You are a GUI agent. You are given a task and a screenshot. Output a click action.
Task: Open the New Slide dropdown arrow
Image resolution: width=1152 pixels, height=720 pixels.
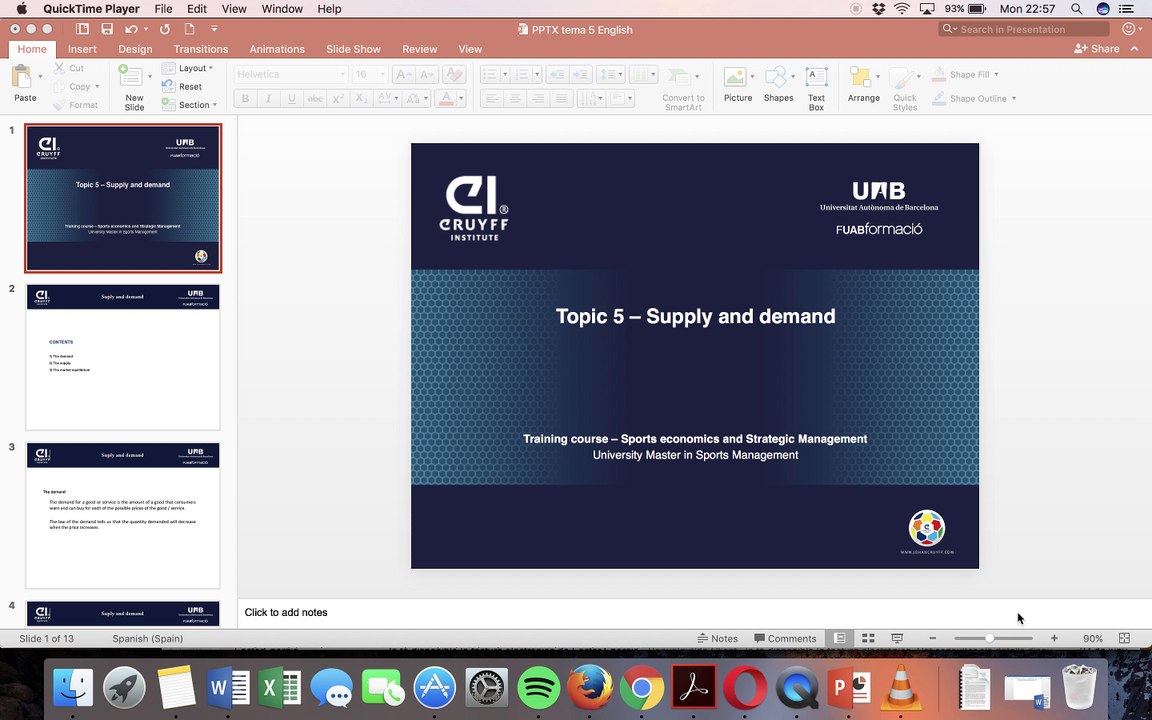(x=150, y=76)
